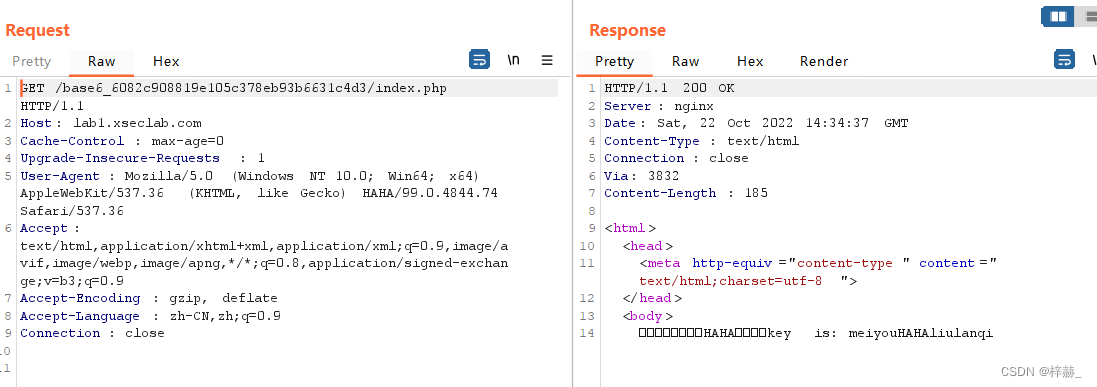Click the Response panel heading

(x=628, y=30)
